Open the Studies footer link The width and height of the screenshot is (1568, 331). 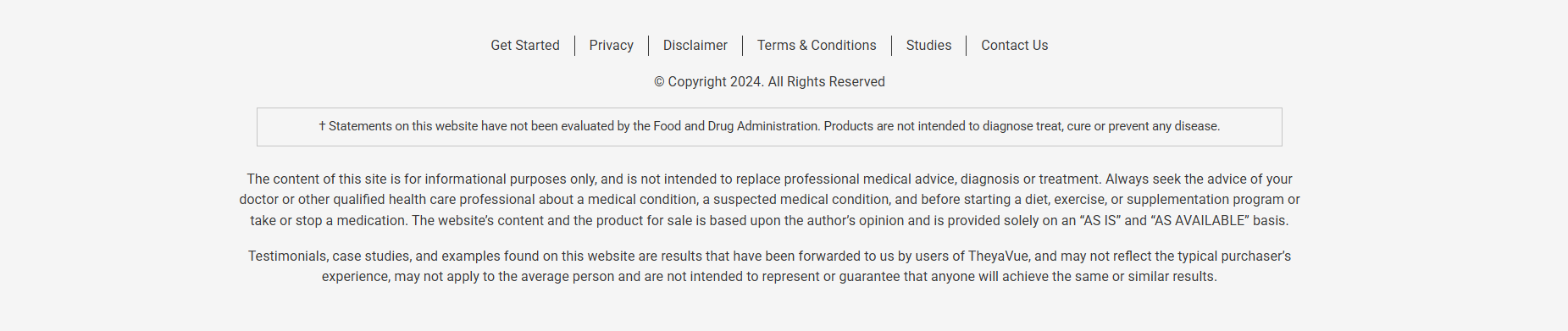point(928,46)
